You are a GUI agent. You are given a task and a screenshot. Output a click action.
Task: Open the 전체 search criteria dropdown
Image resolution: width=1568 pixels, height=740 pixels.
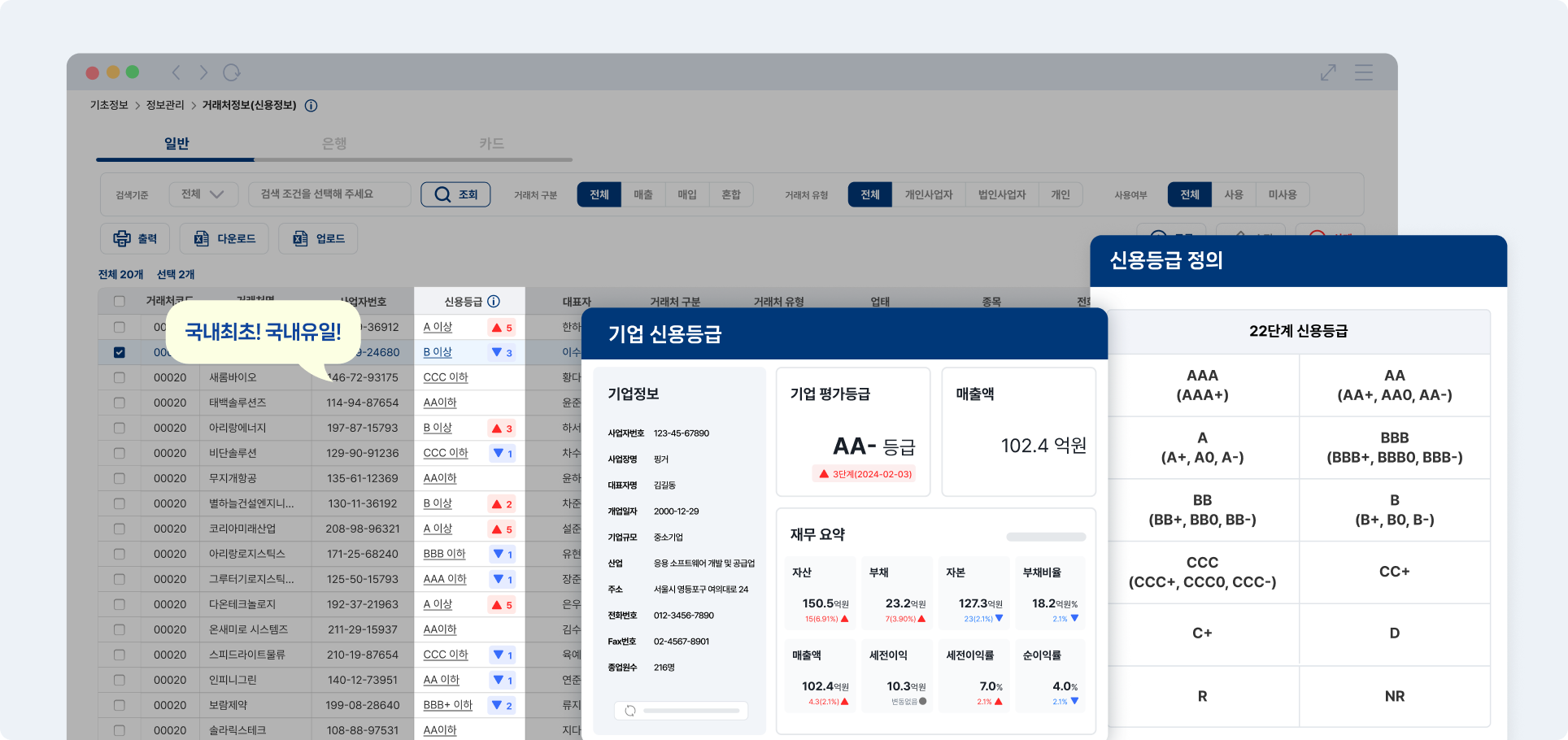[x=203, y=194]
